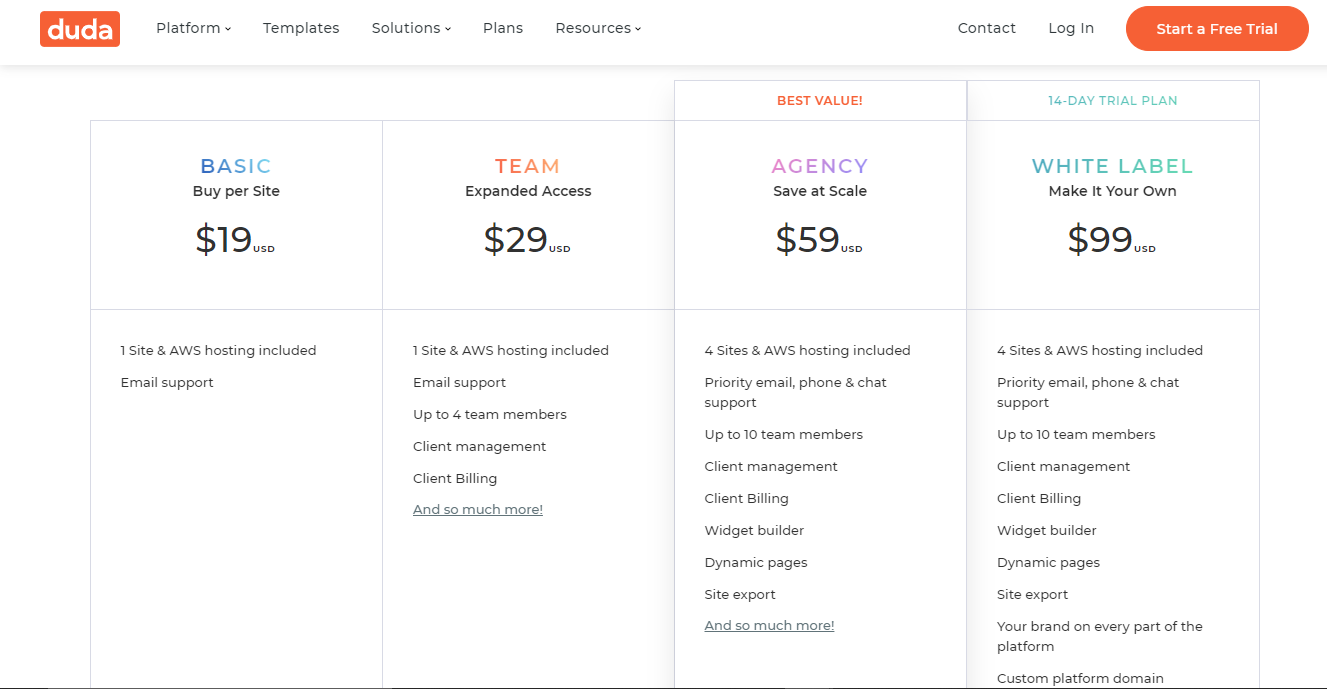Expand the Platform dropdown menu
Image resolution: width=1327 pixels, height=689 pixels.
pyautogui.click(x=193, y=28)
